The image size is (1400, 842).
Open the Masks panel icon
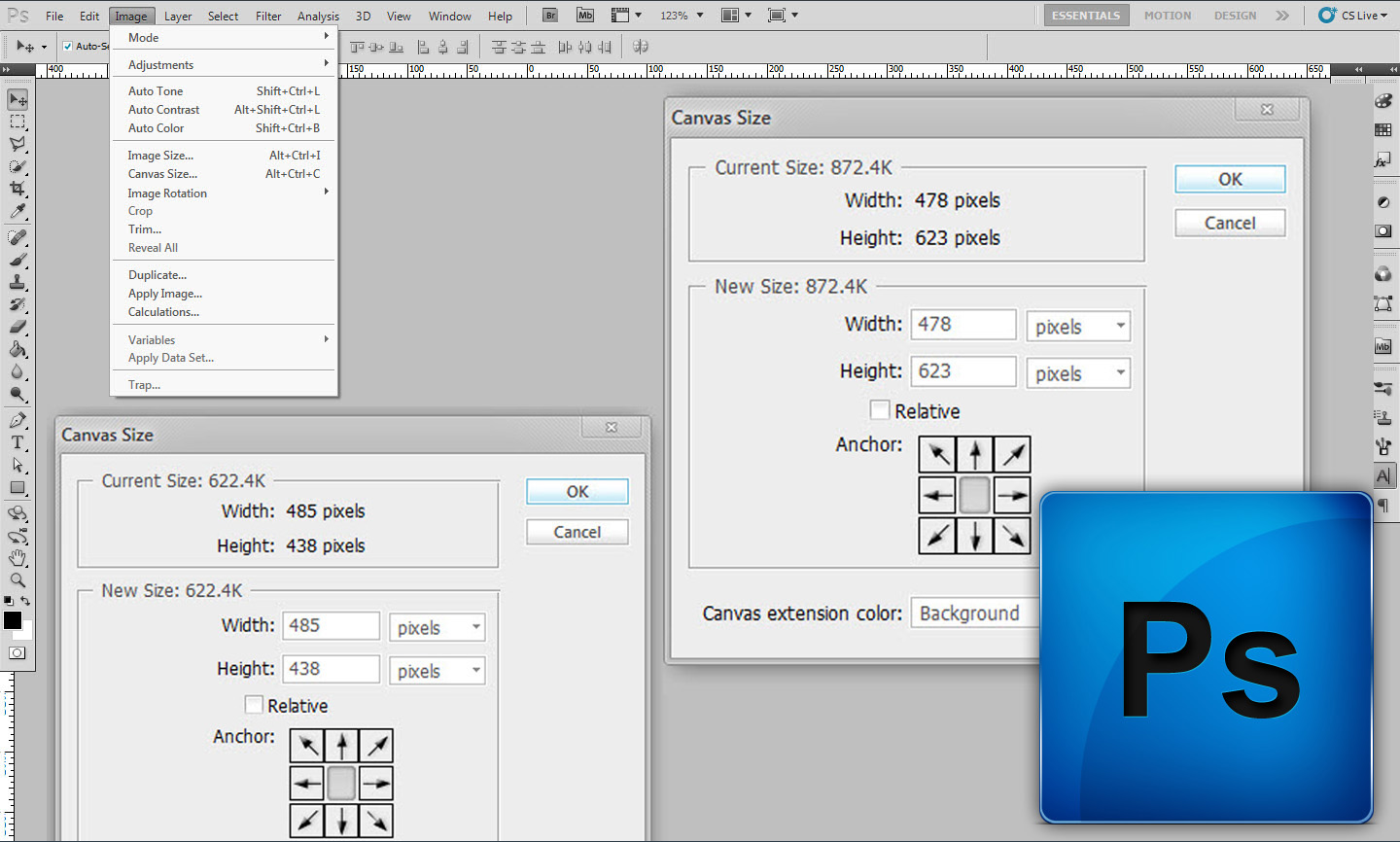click(x=1383, y=231)
